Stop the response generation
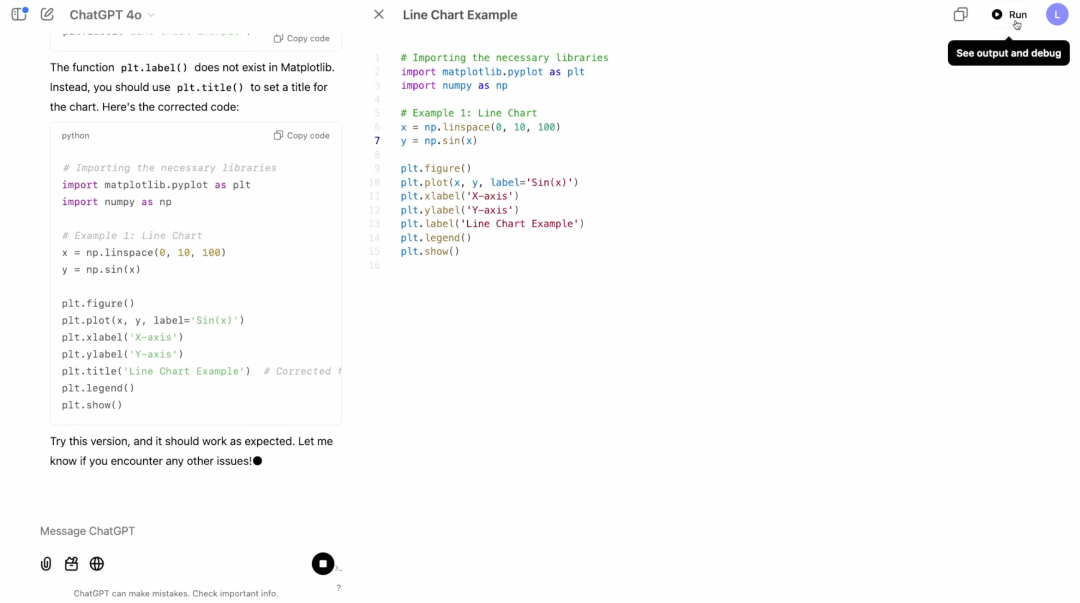This screenshot has width=1080, height=603. [x=322, y=563]
